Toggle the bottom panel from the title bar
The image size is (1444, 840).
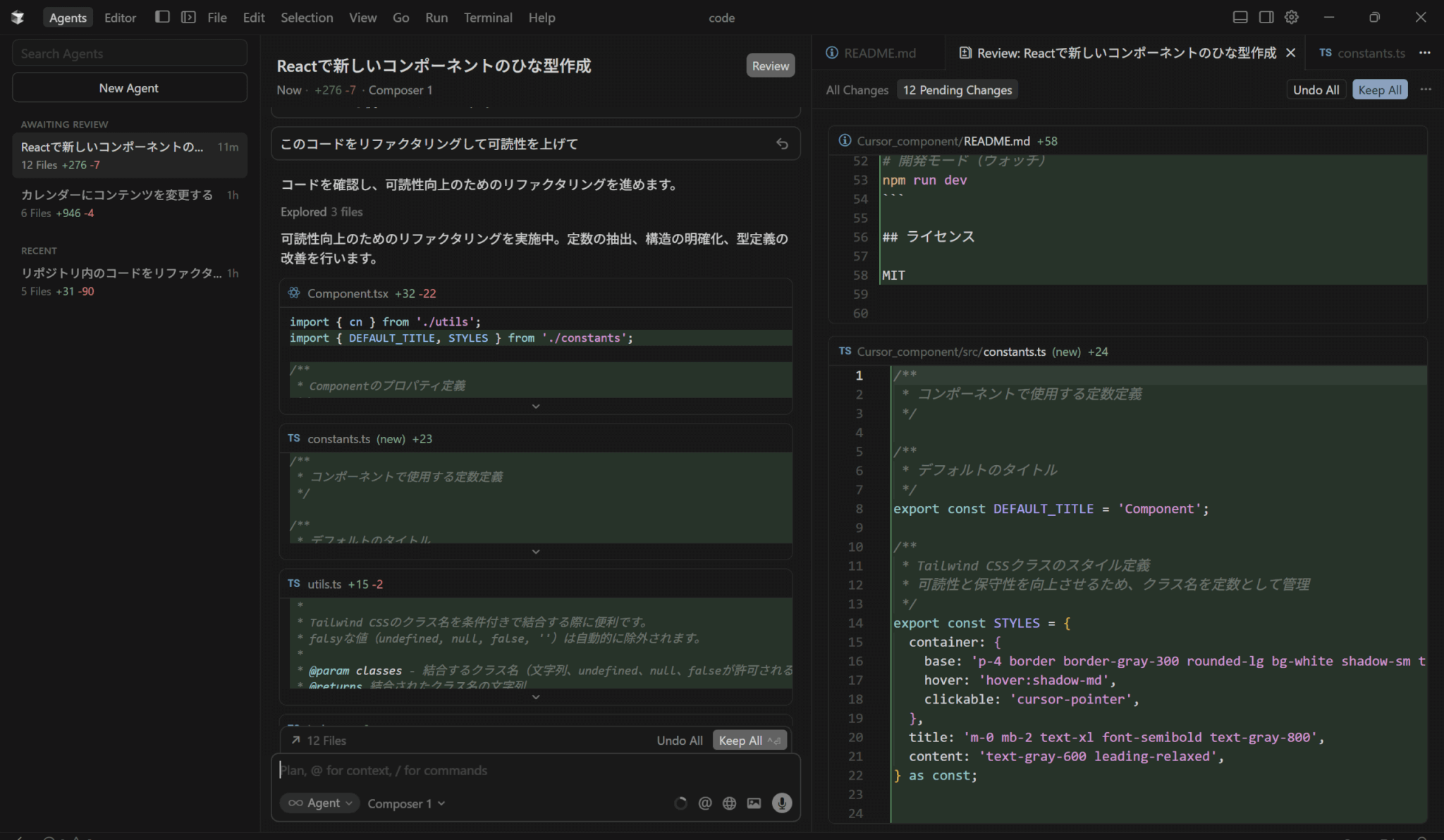(x=1240, y=17)
